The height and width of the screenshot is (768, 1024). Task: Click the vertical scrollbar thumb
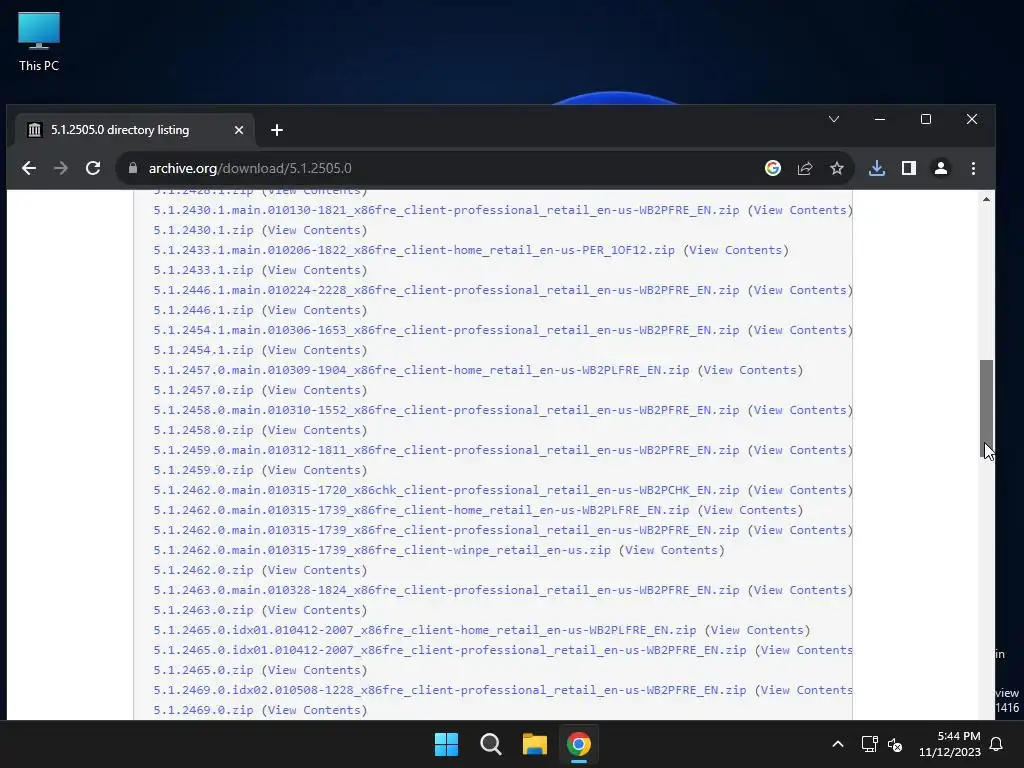[x=986, y=409]
